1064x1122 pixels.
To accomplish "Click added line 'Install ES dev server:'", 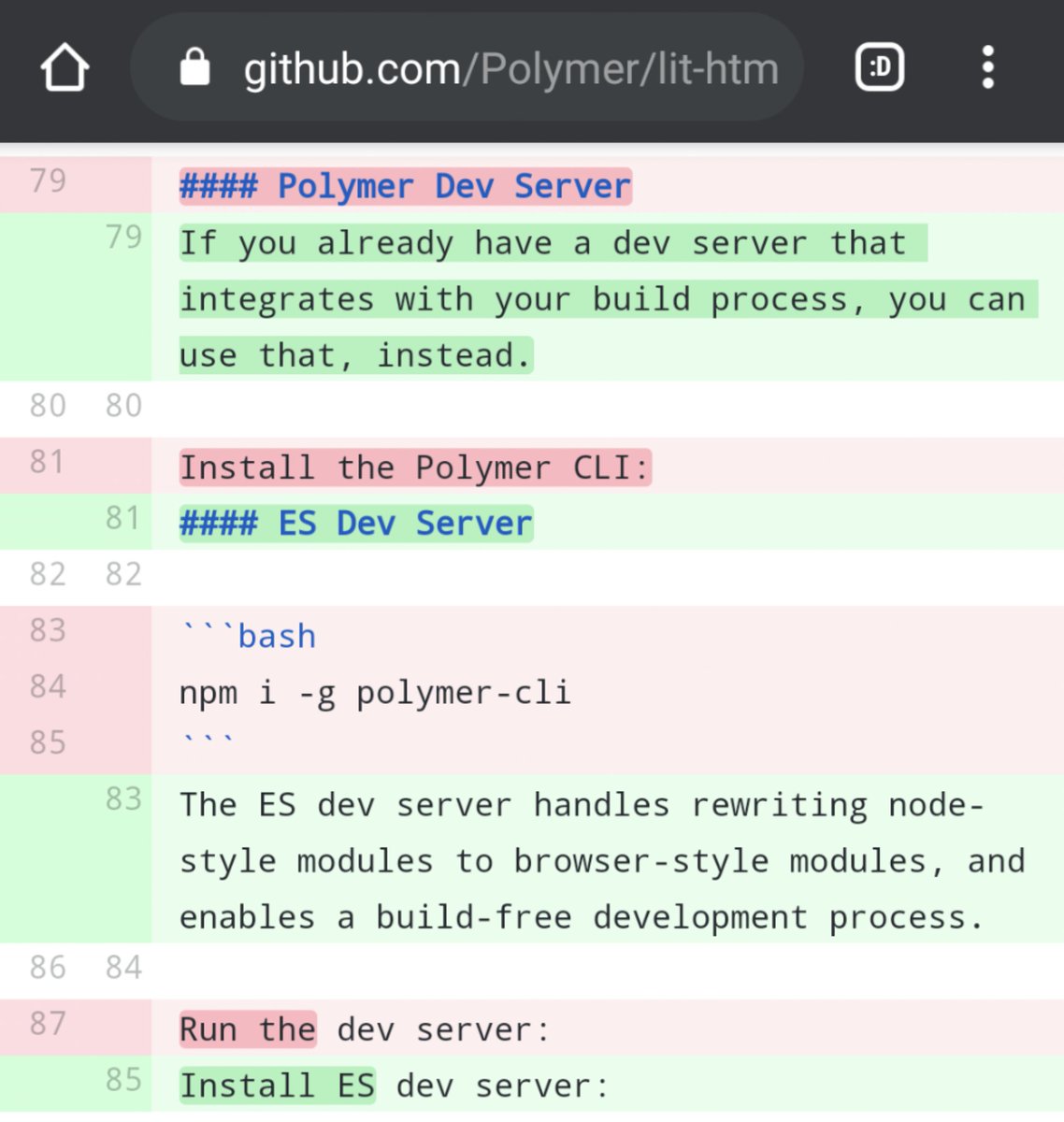I will (394, 1086).
